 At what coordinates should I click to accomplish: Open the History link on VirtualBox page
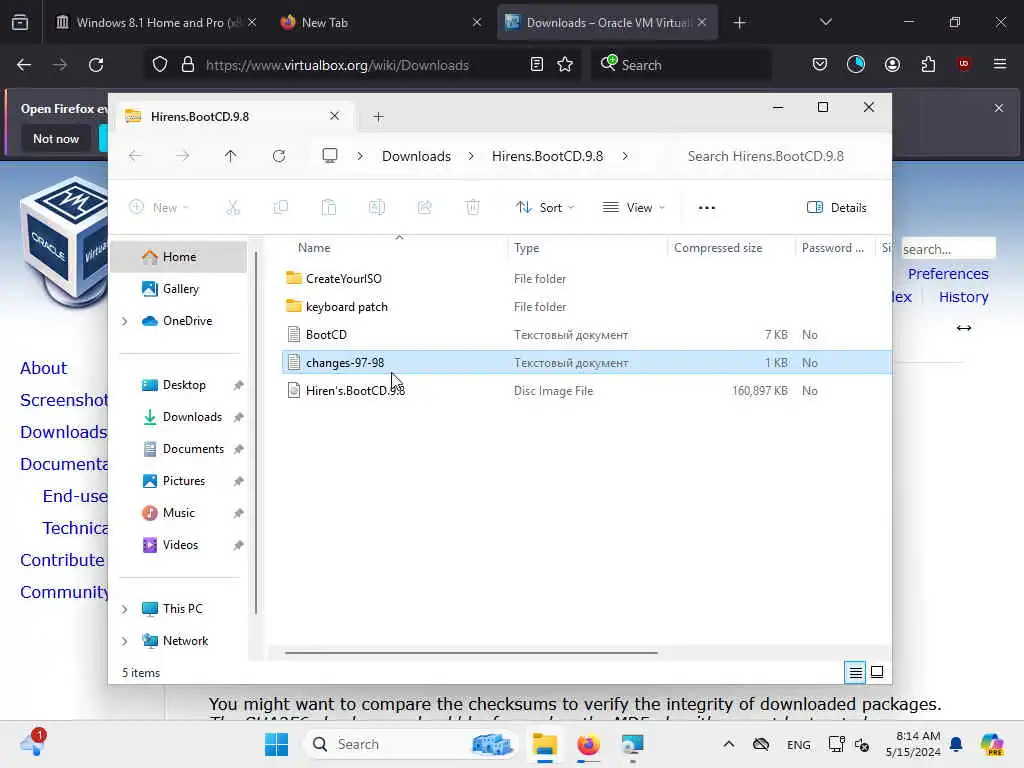click(963, 296)
